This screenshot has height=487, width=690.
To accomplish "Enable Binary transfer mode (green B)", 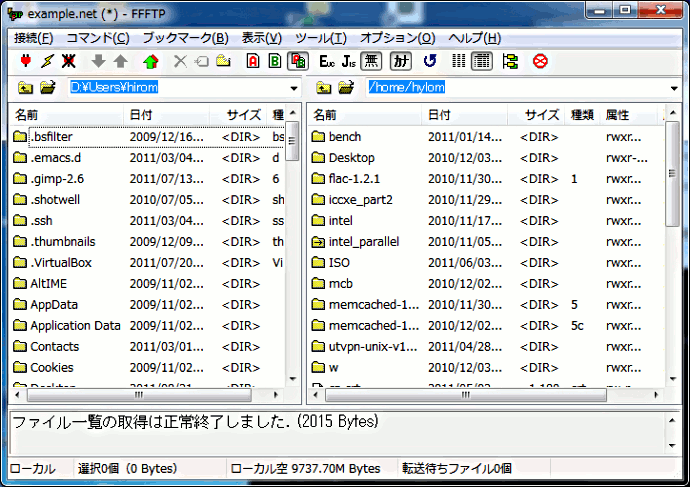I will pyautogui.click(x=274, y=62).
